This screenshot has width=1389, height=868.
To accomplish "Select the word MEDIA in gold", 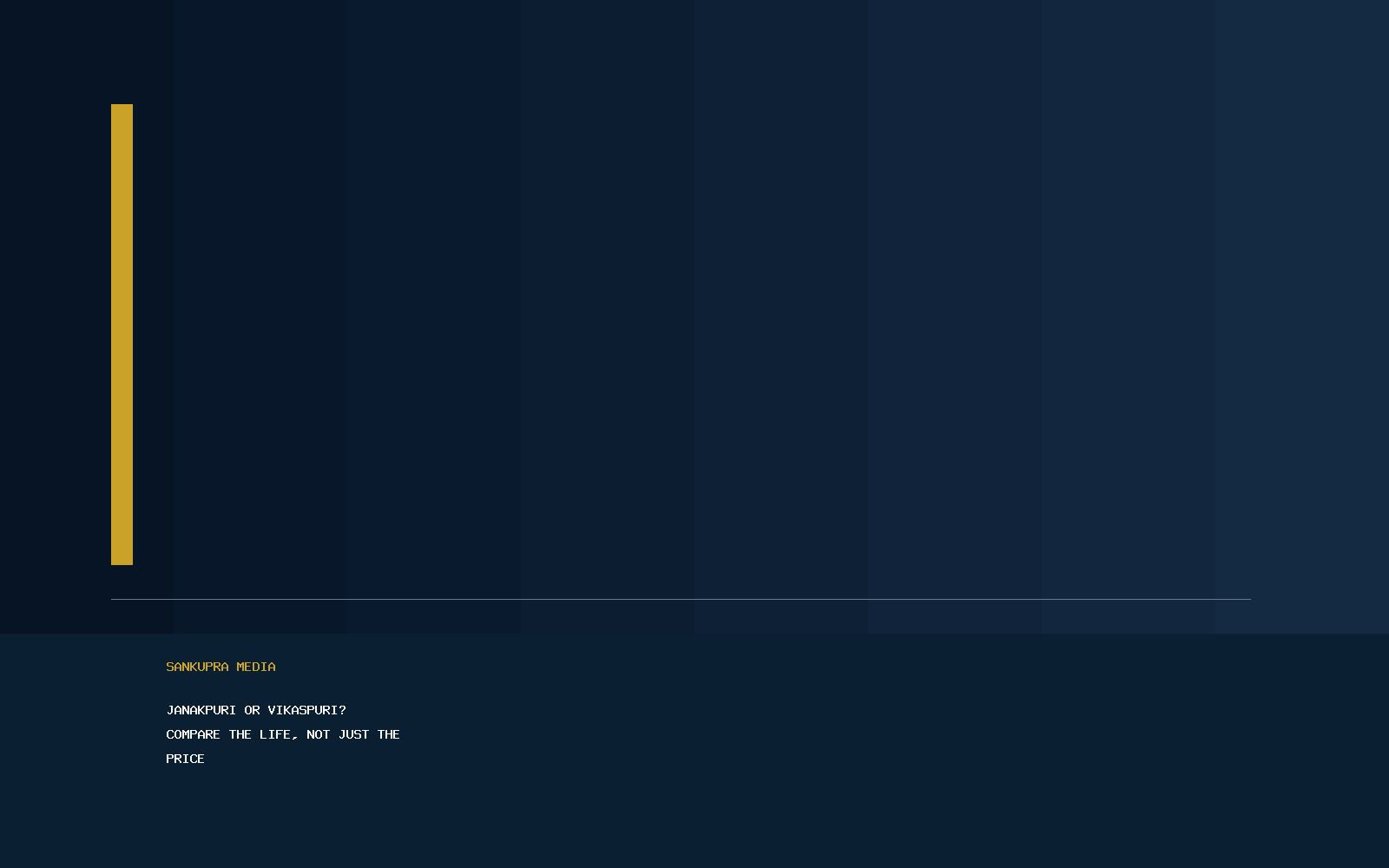I will click(256, 667).
